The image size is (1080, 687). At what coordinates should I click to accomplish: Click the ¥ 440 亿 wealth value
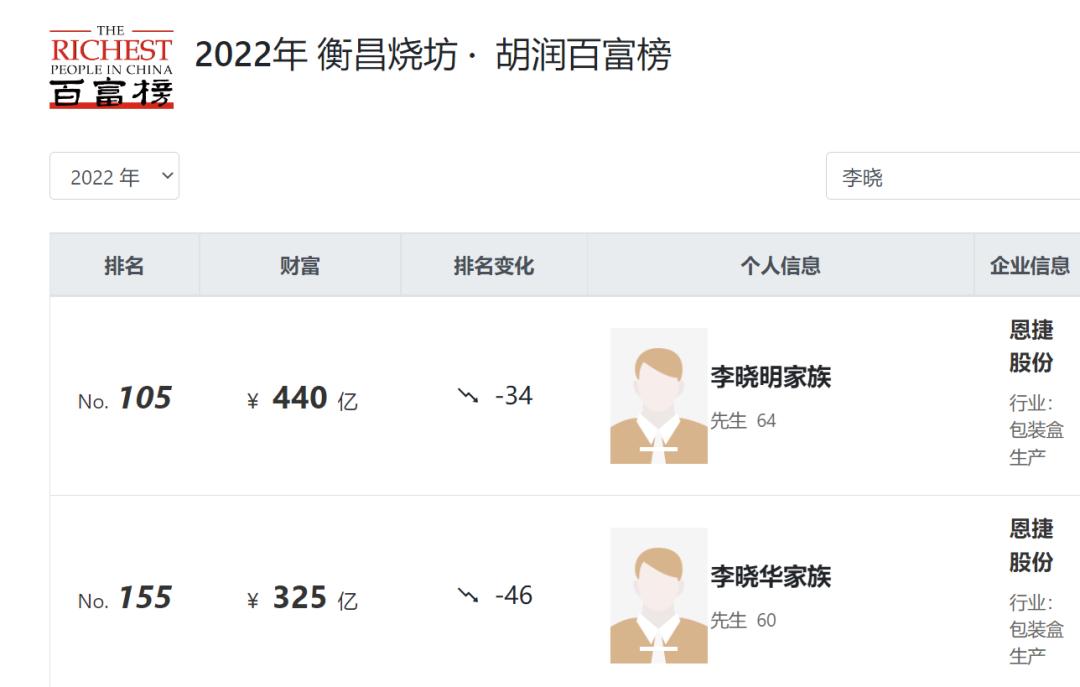click(x=302, y=399)
